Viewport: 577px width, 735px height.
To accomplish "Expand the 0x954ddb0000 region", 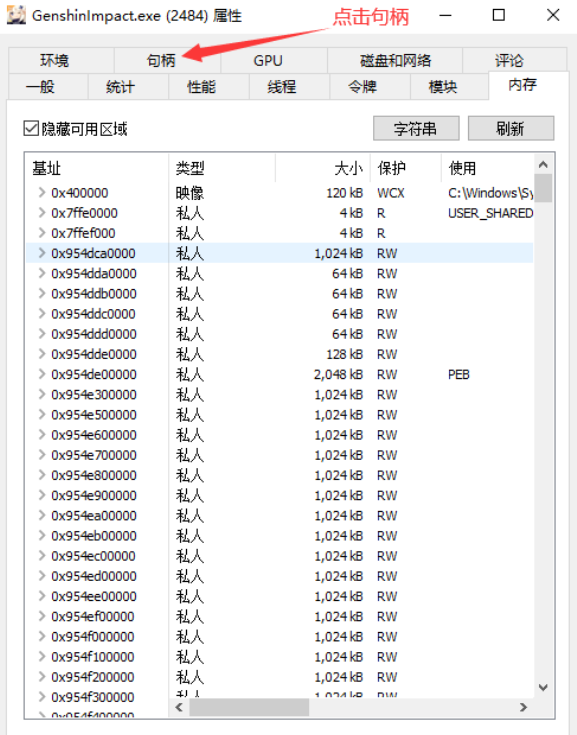I will pos(42,293).
